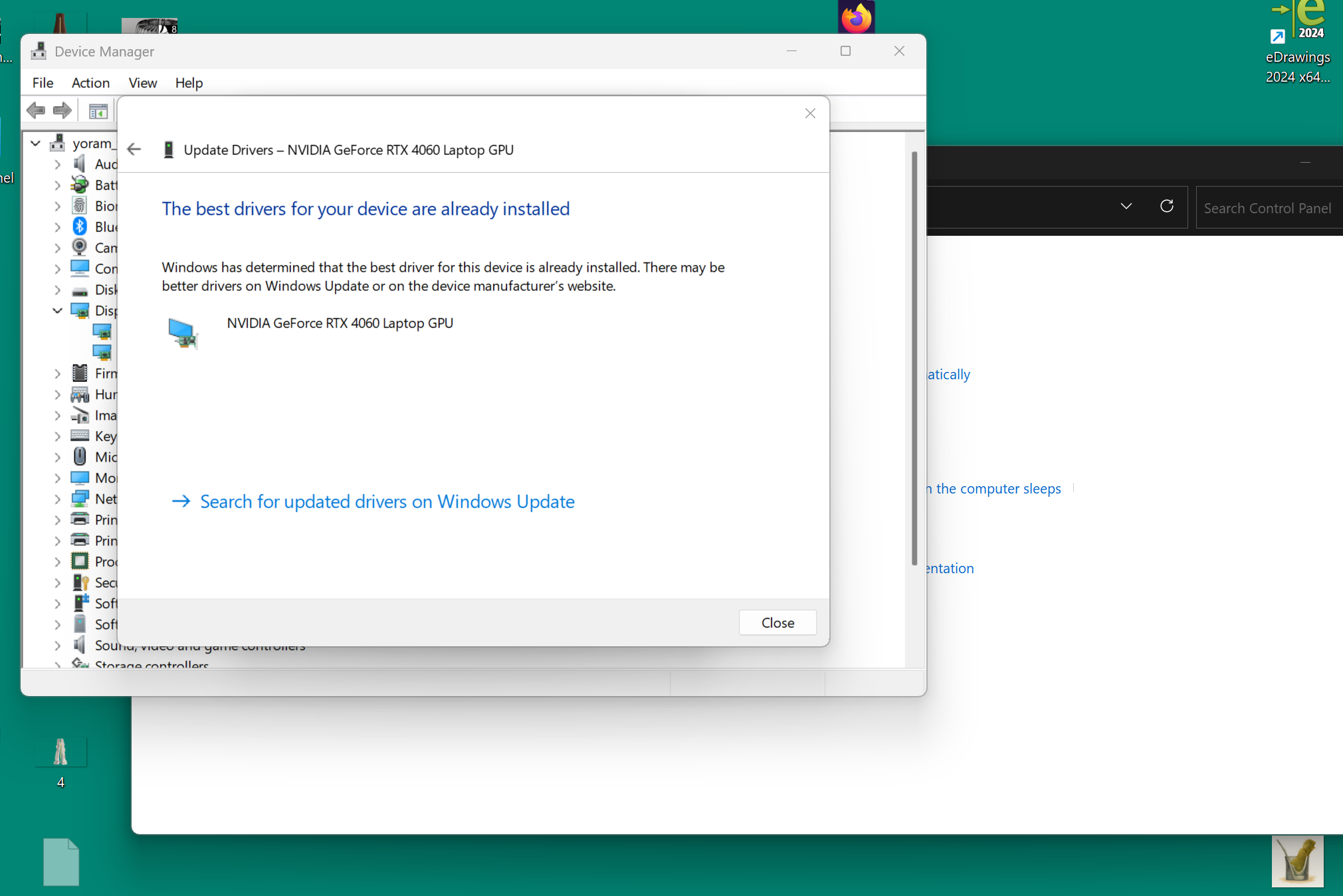Open the View menu
1343x896 pixels.
[x=142, y=83]
